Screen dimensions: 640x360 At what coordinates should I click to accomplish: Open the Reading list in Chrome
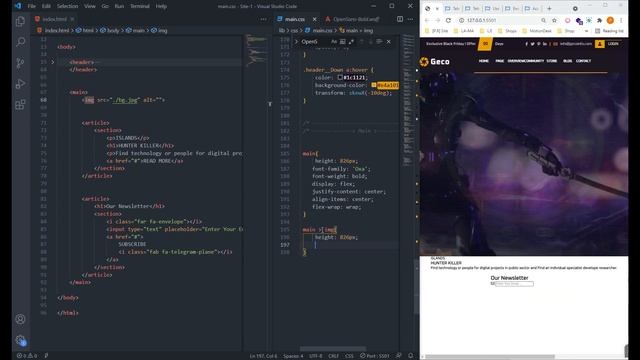[x=609, y=31]
